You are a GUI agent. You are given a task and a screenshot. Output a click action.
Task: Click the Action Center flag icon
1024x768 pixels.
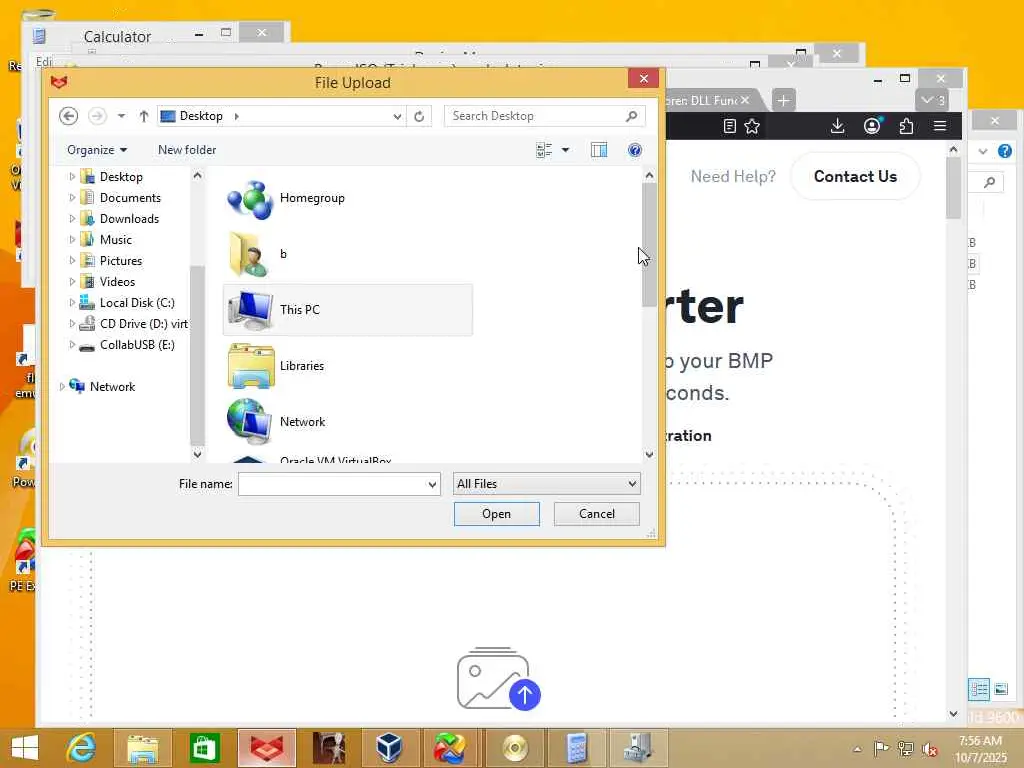[x=881, y=748]
